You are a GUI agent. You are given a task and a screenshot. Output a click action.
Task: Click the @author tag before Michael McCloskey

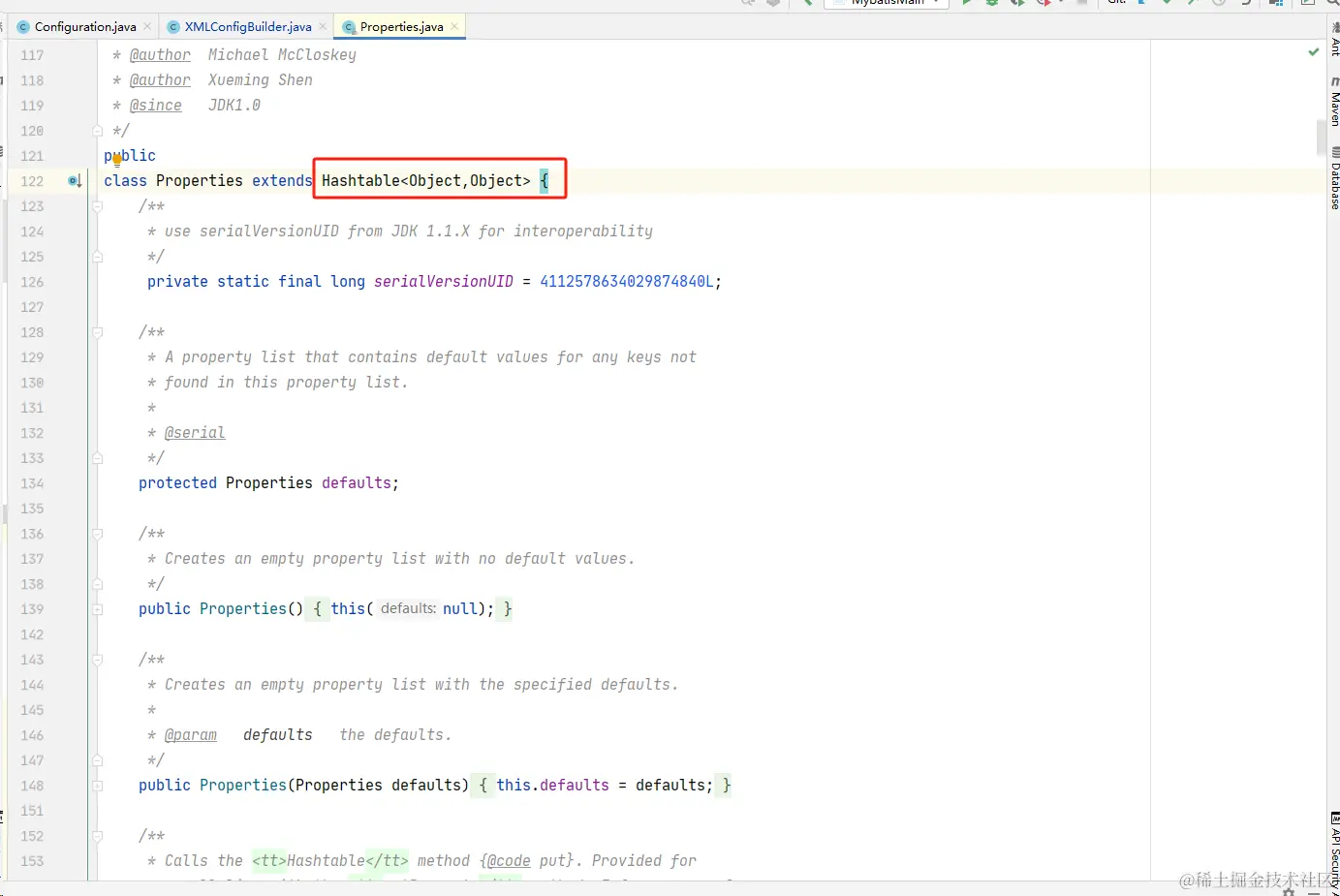point(160,55)
